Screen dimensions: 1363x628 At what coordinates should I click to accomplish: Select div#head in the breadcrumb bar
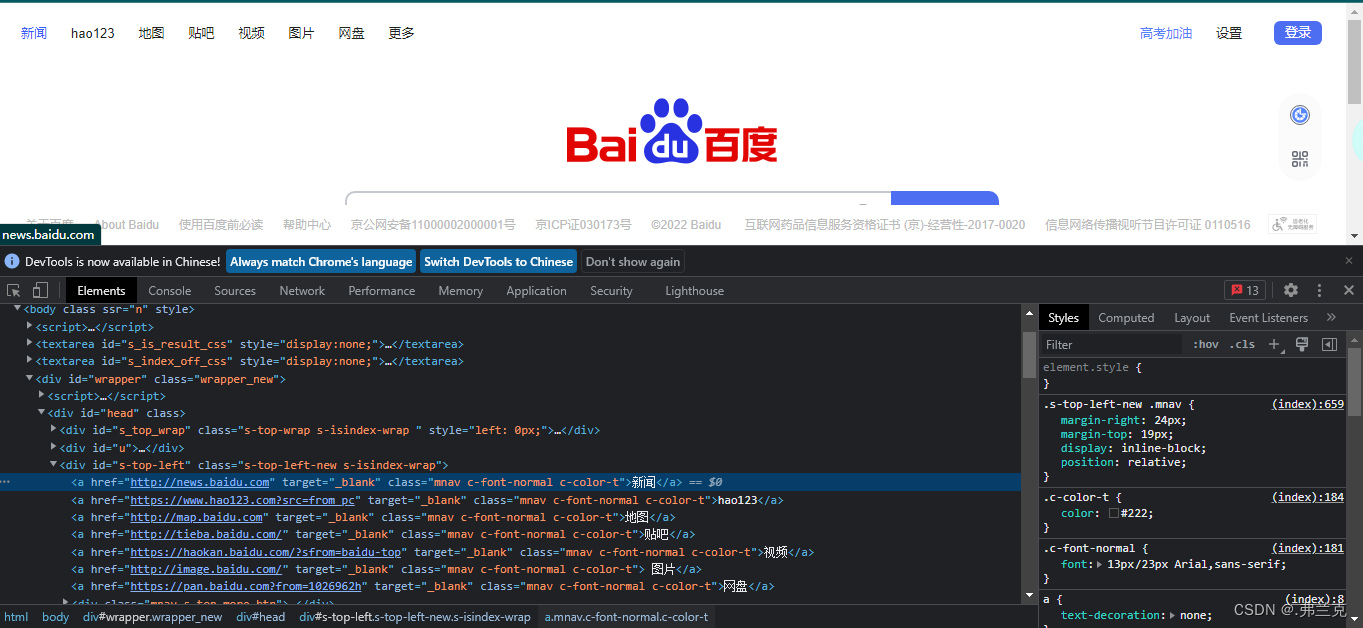261,617
